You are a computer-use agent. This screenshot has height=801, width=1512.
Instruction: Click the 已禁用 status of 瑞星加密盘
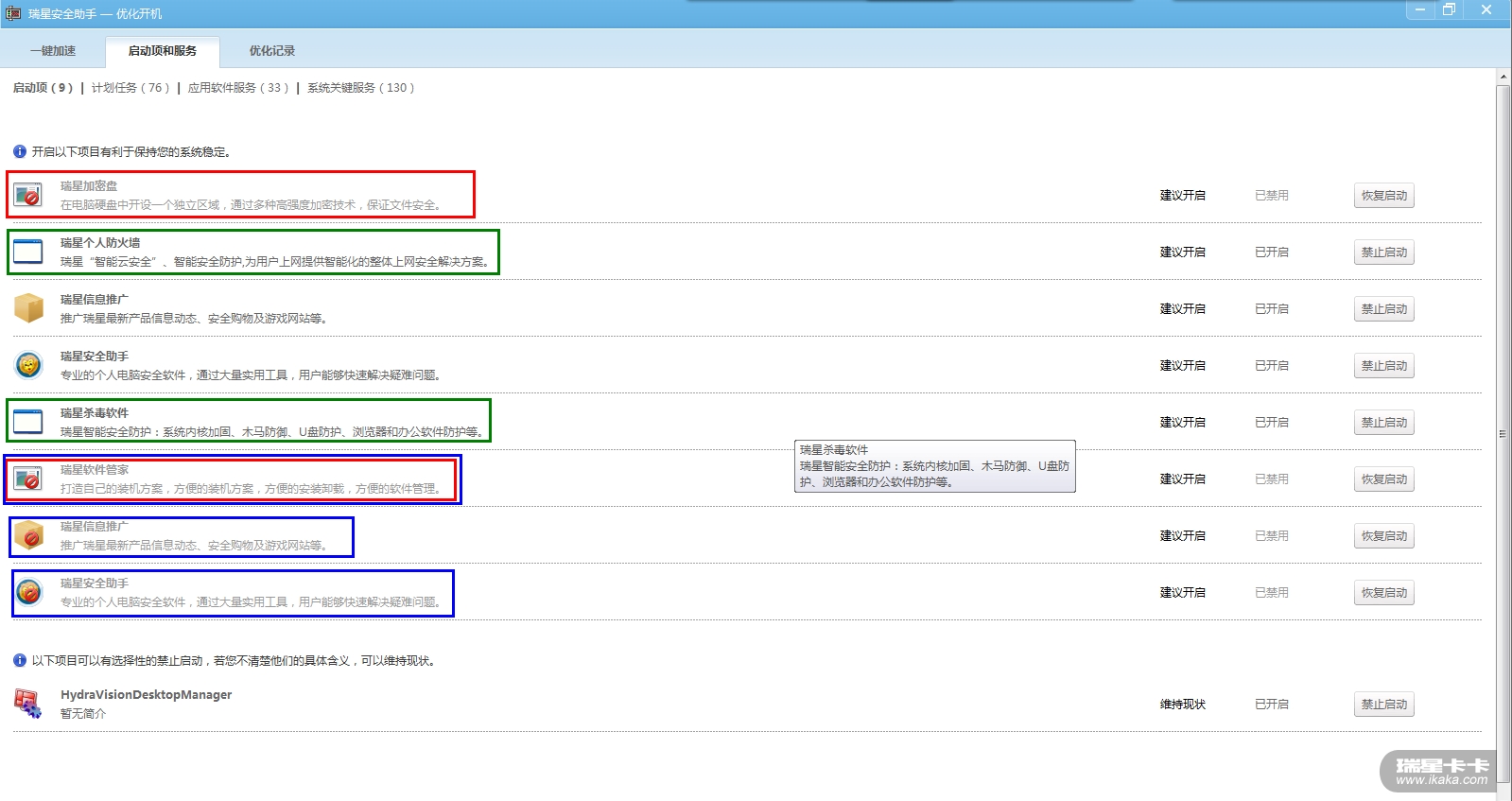tap(1272, 196)
